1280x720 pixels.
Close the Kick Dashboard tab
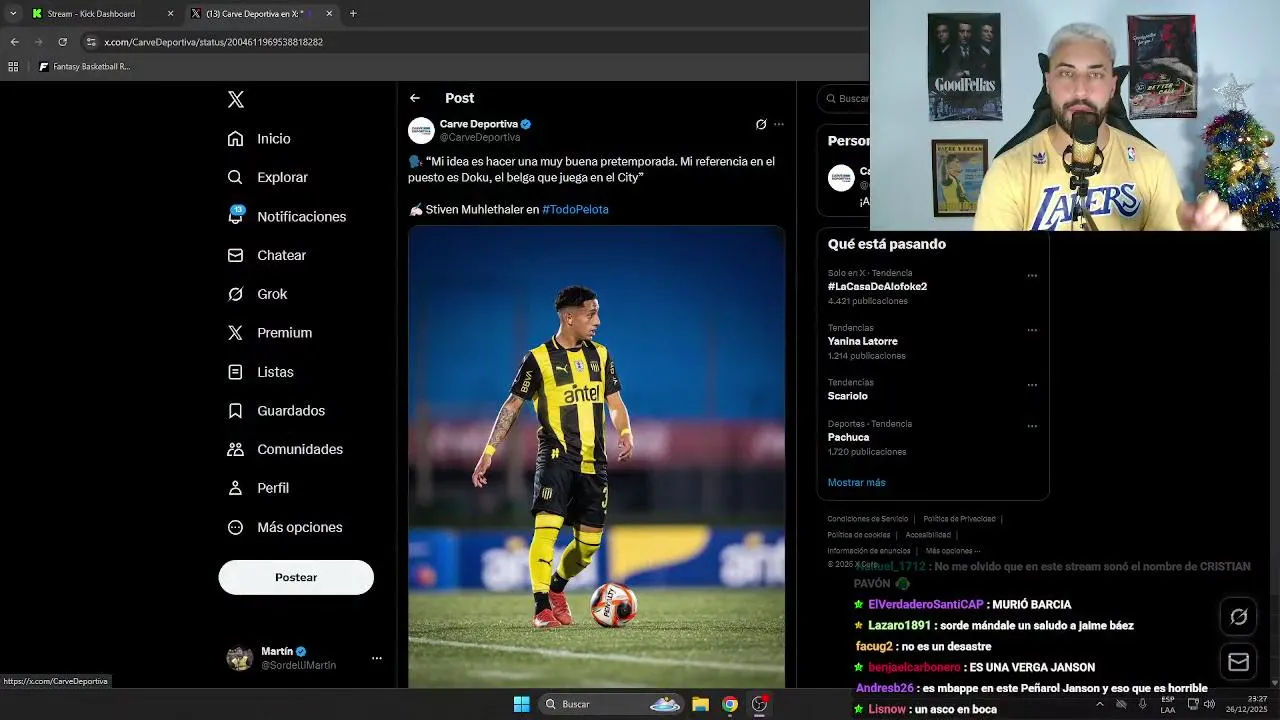170,14
